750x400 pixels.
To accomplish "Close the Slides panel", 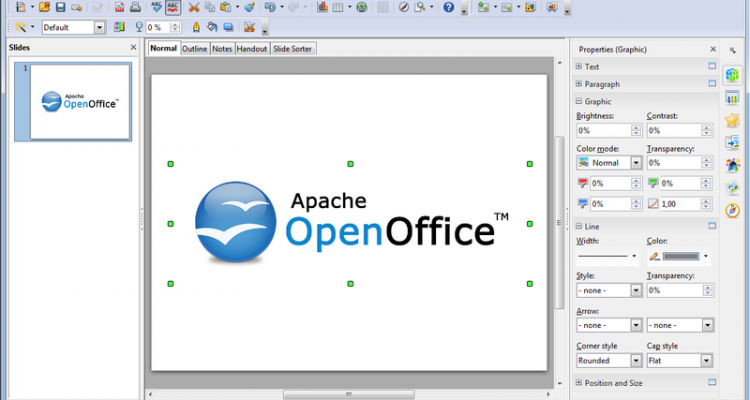I will pyautogui.click(x=133, y=47).
